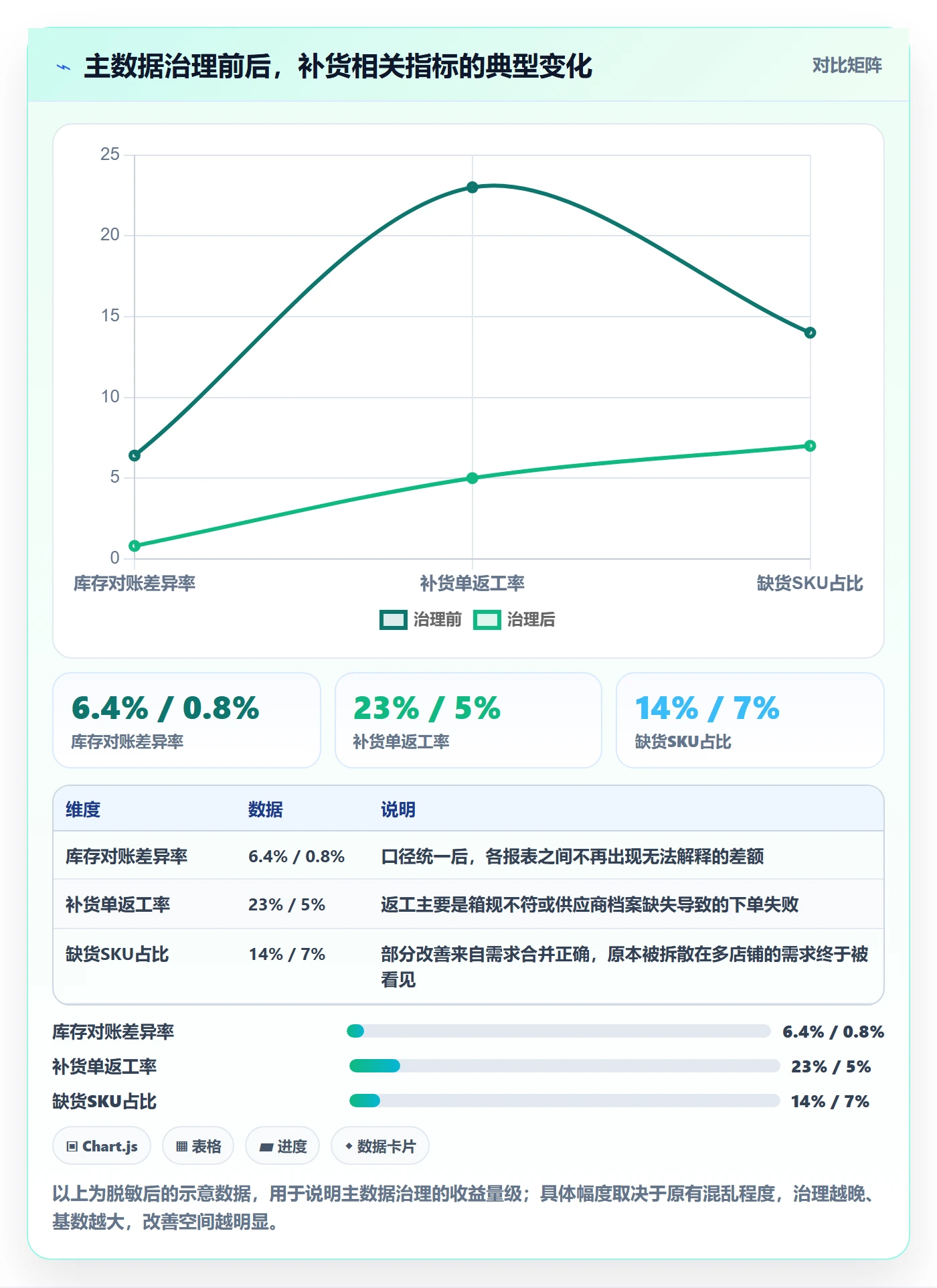Click 治理前 data point at 补货单返工率

coord(473,187)
